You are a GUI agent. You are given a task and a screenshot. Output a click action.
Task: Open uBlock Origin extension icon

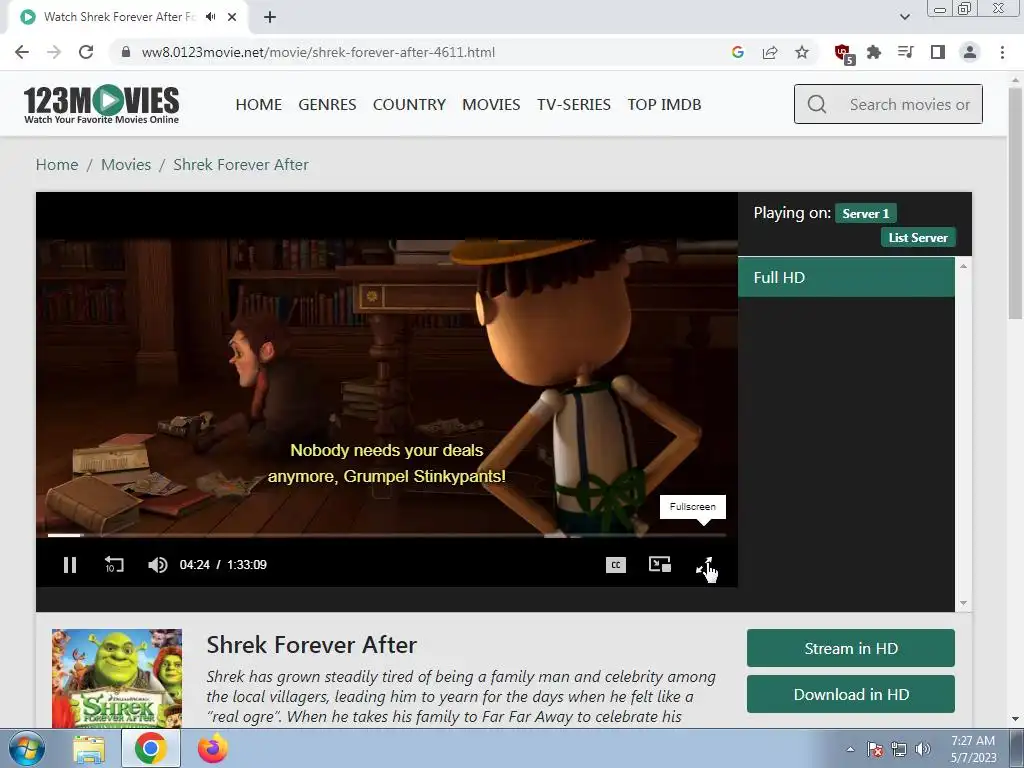(x=844, y=54)
